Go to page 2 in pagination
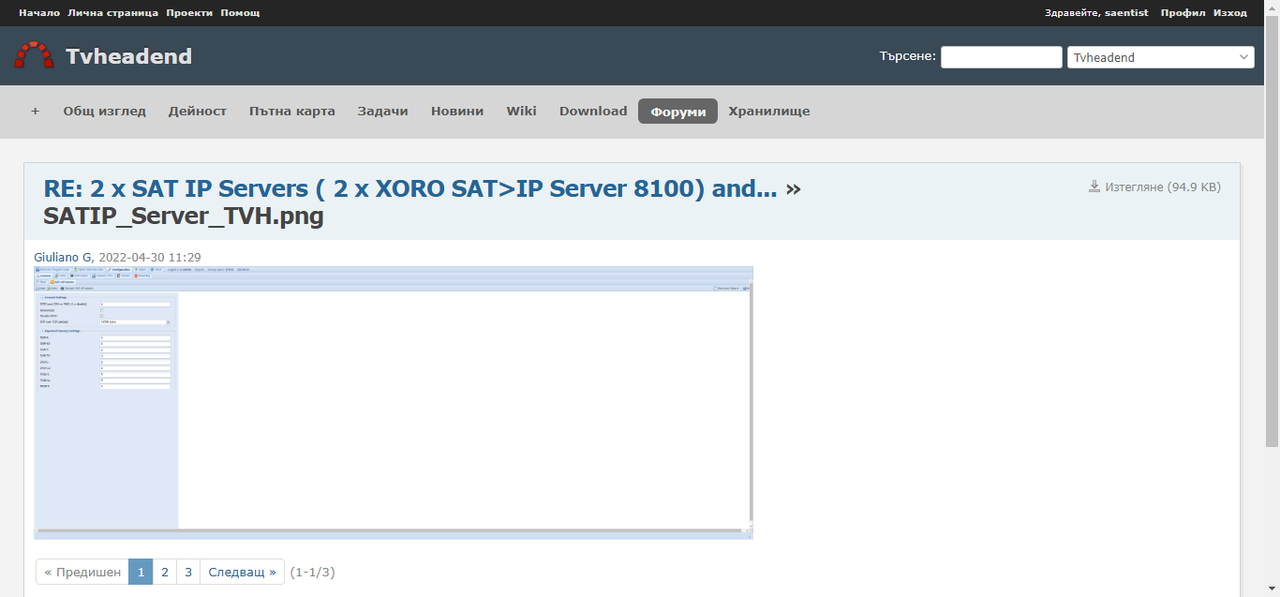The width and height of the screenshot is (1280, 597). 165,572
